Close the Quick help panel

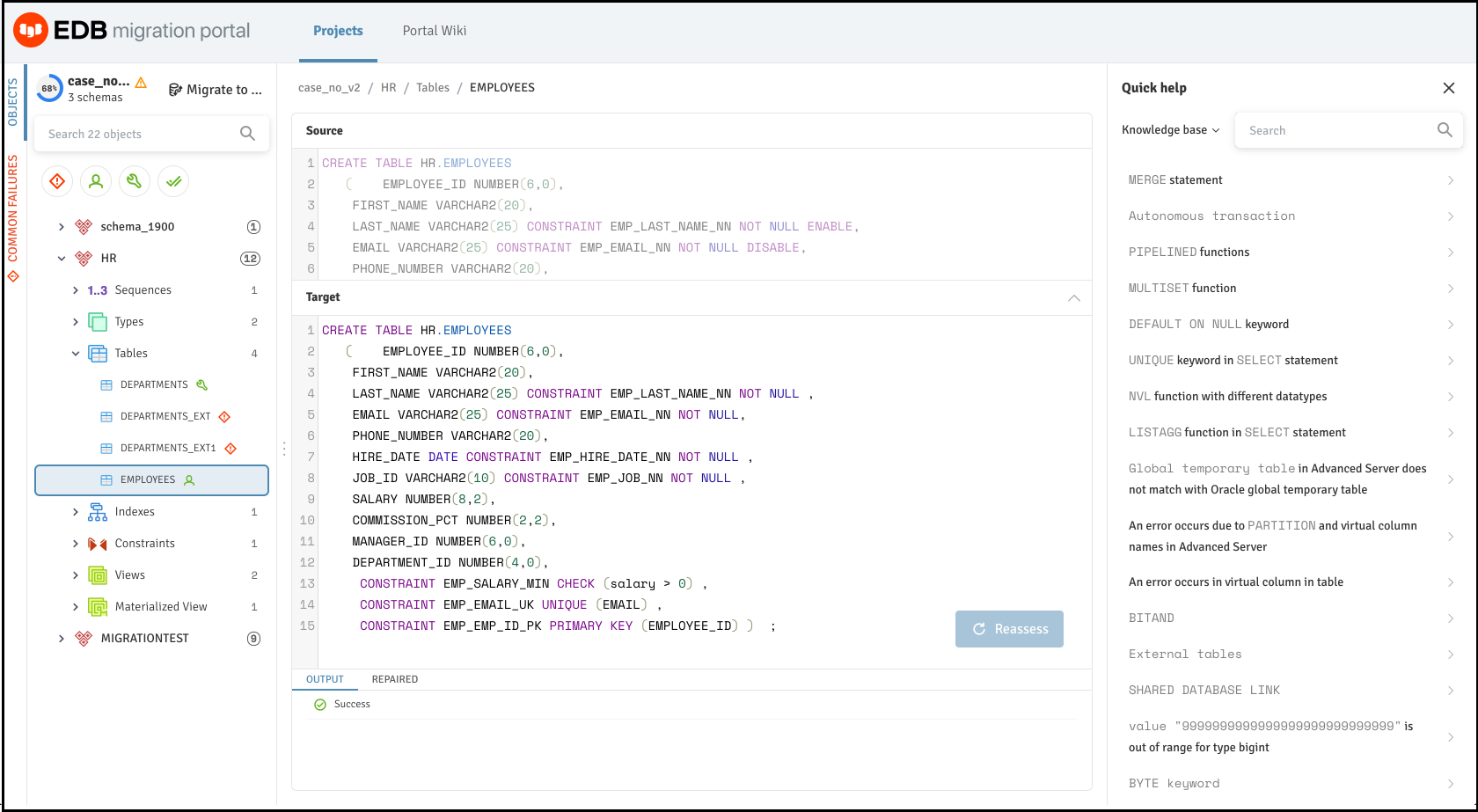[1449, 88]
